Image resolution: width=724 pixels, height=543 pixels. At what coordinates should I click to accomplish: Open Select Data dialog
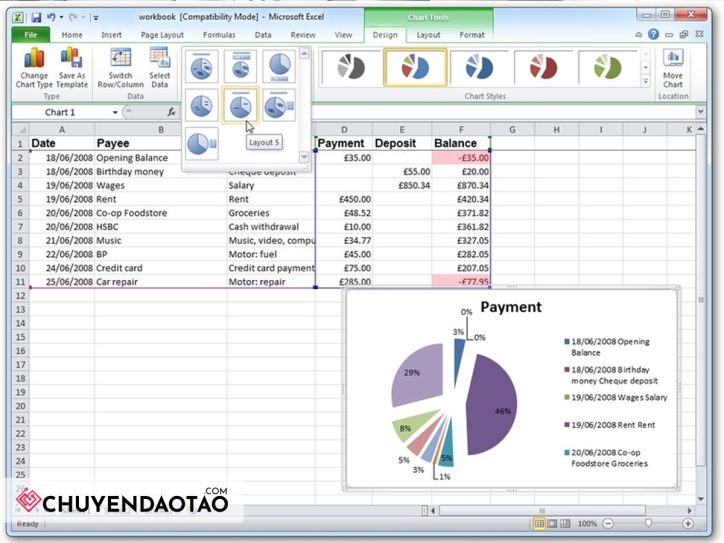(160, 68)
